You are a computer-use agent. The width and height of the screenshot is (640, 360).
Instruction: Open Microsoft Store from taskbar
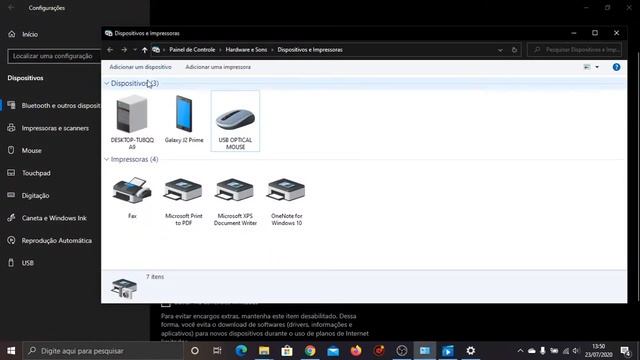click(x=287, y=351)
